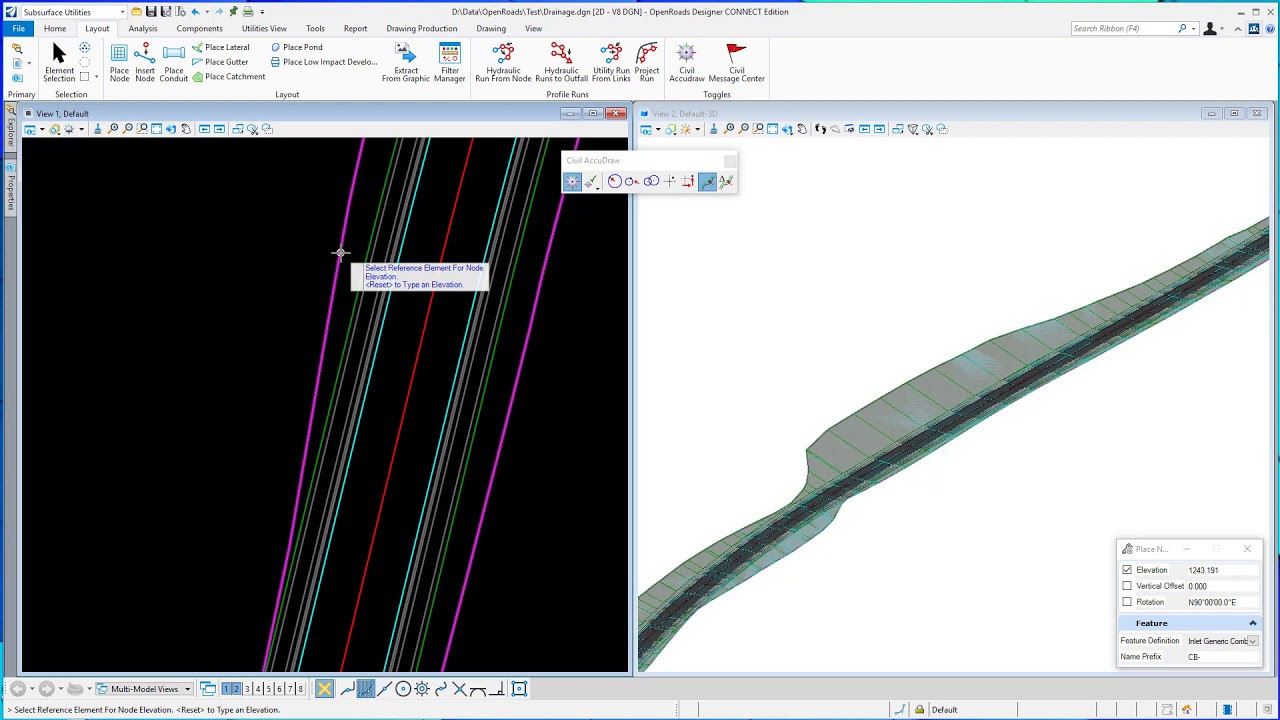Select the Place Conduit tool
The width and height of the screenshot is (1280, 720).
coord(174,62)
